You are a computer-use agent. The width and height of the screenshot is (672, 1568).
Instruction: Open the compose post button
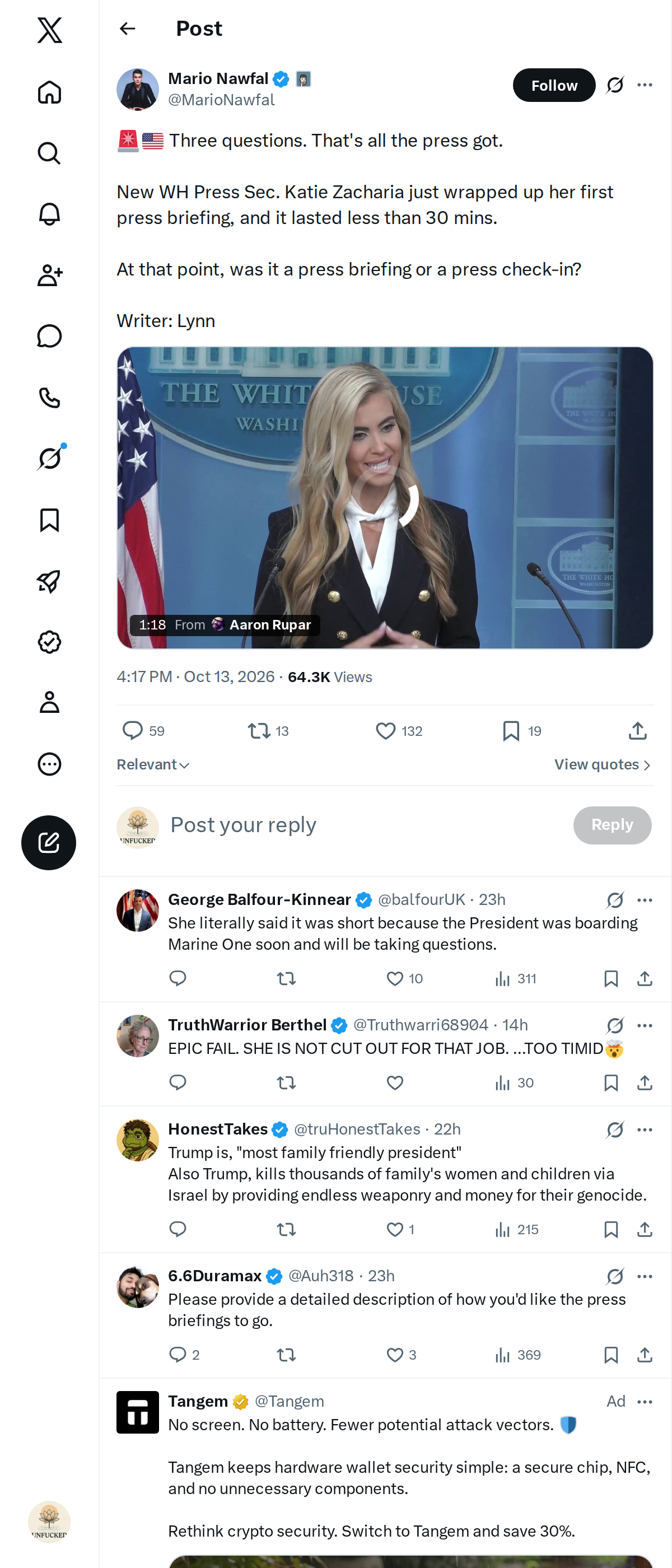[49, 842]
